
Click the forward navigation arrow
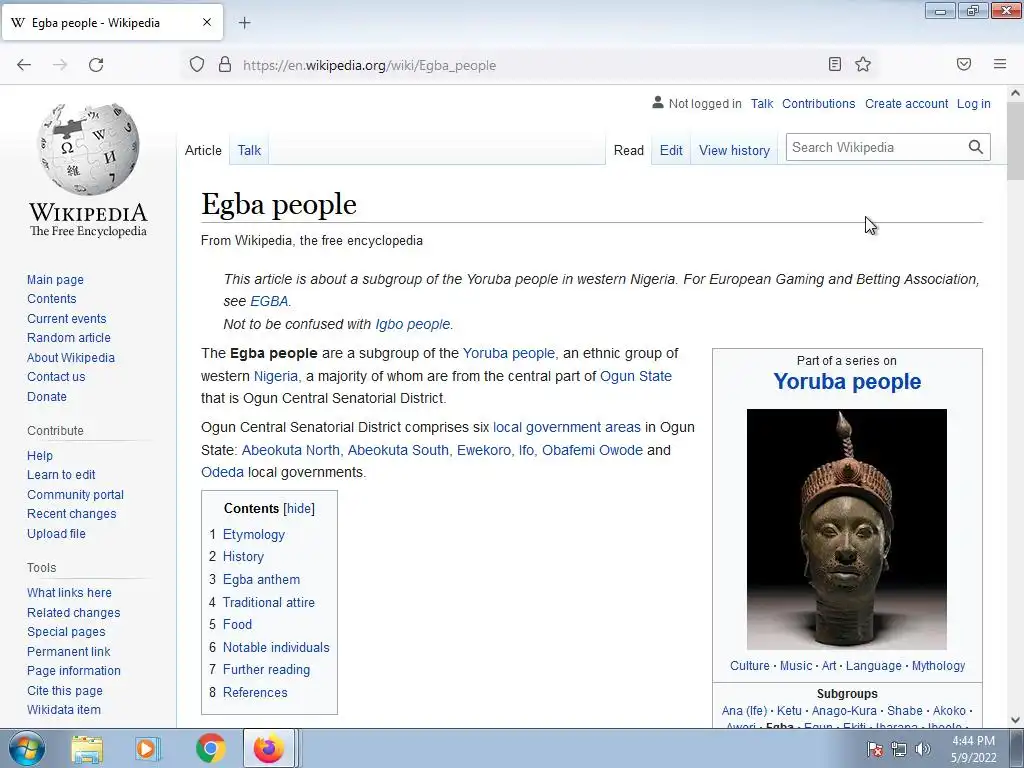tap(60, 65)
